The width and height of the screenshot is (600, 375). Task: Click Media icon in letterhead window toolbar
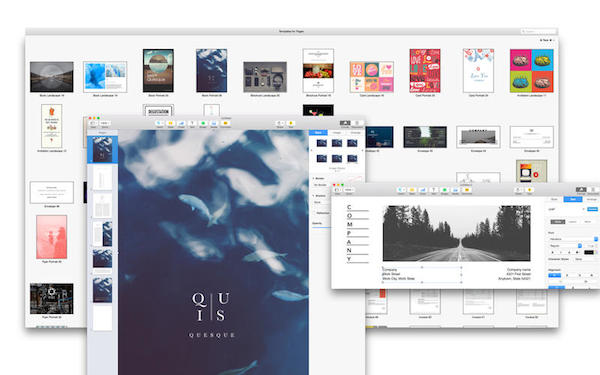455,189
